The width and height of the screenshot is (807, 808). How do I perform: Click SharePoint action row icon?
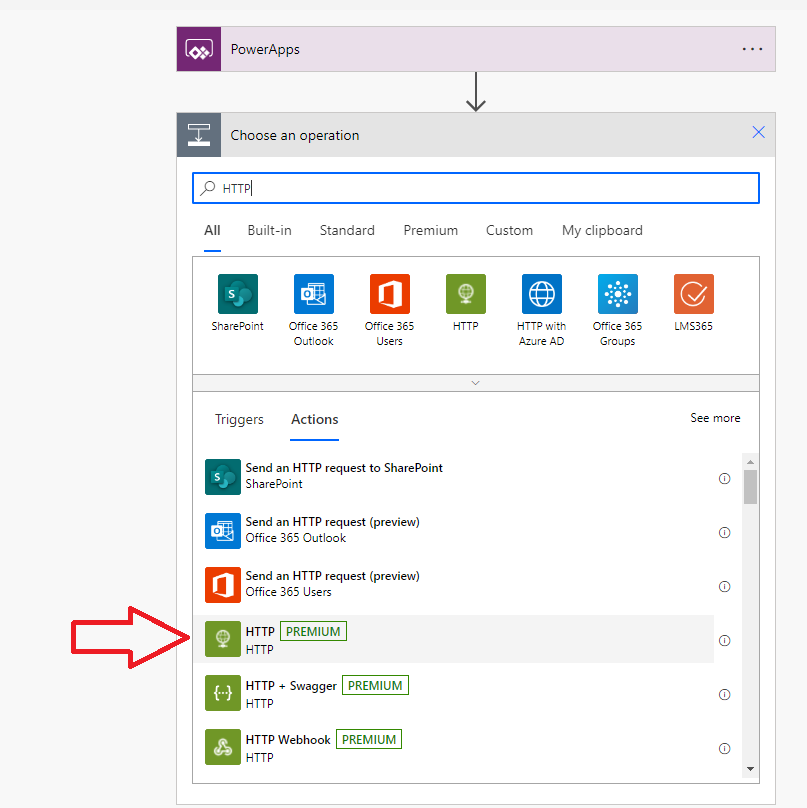(223, 477)
